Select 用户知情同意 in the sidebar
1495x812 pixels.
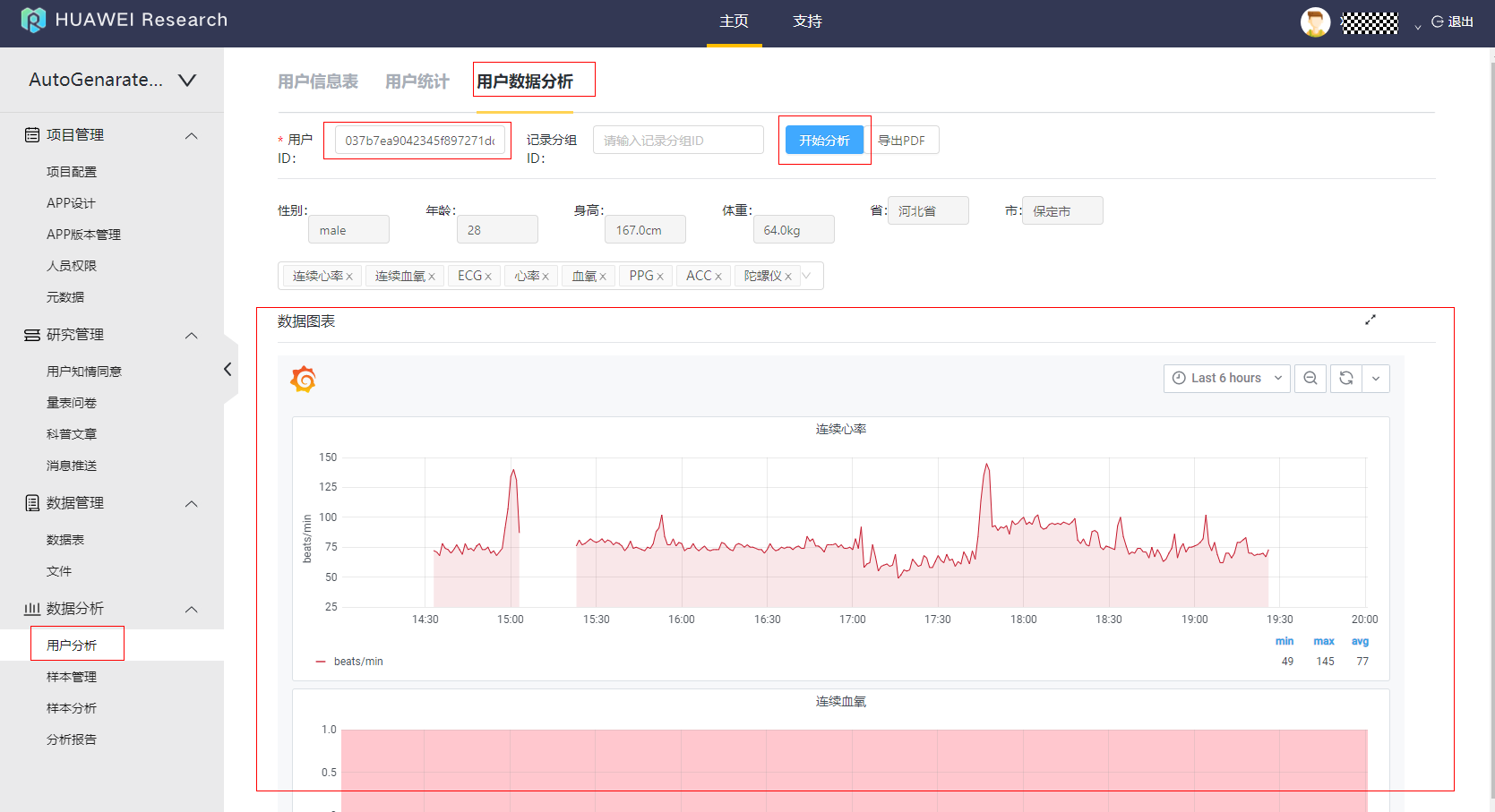coord(84,372)
